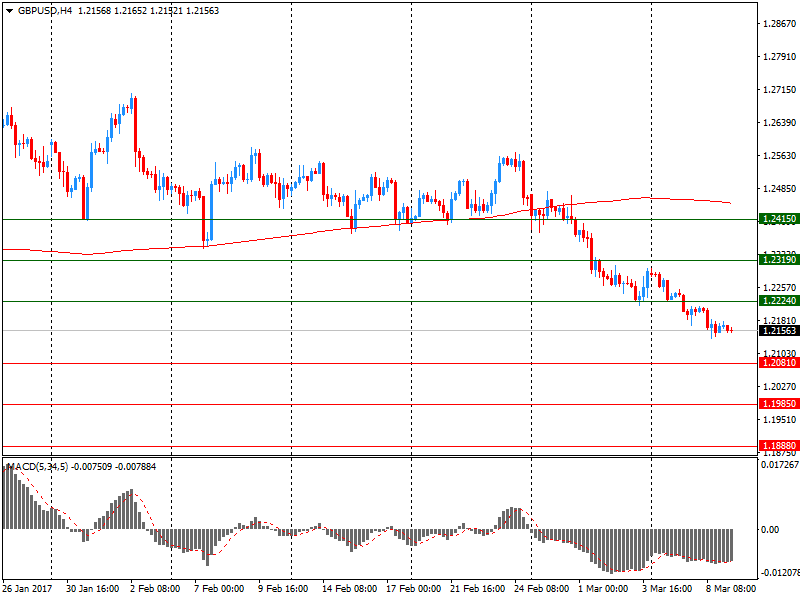Select the 1.28670 price scale value
Viewport: 800px width, 600px height.
tap(779, 23)
